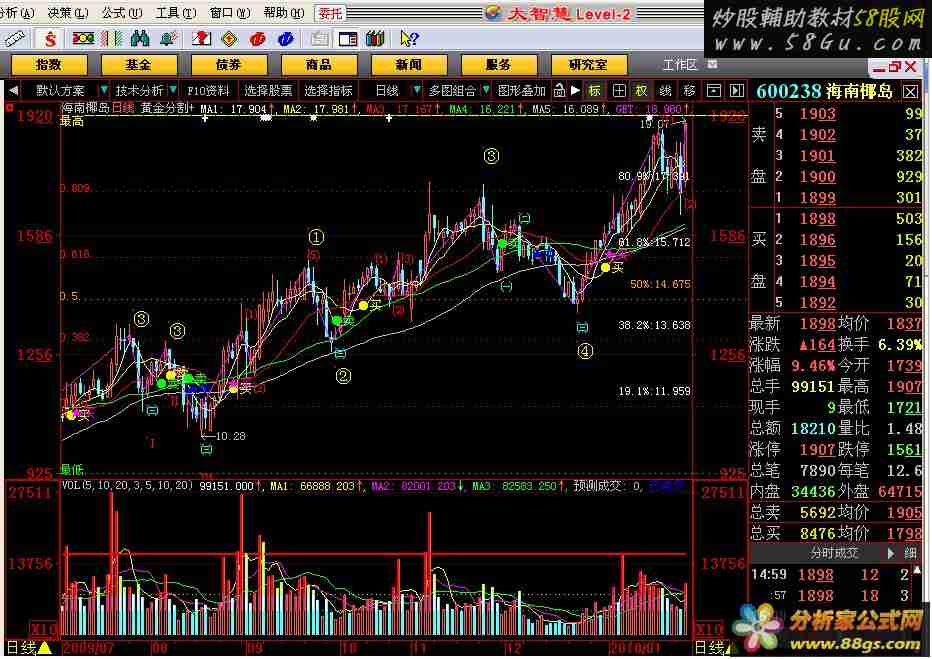Click the panel window icon beside 移
Screen dimensions: 932x659
tap(713, 90)
